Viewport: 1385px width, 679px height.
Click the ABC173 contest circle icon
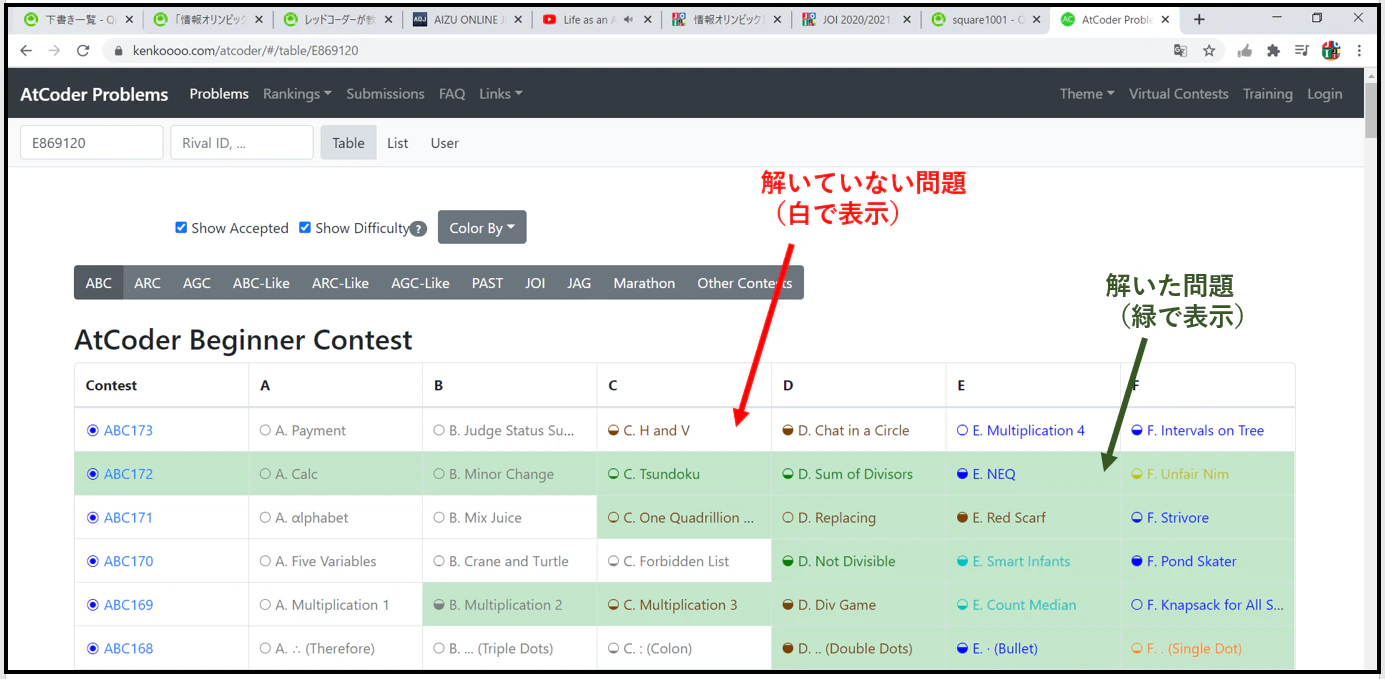coord(93,431)
